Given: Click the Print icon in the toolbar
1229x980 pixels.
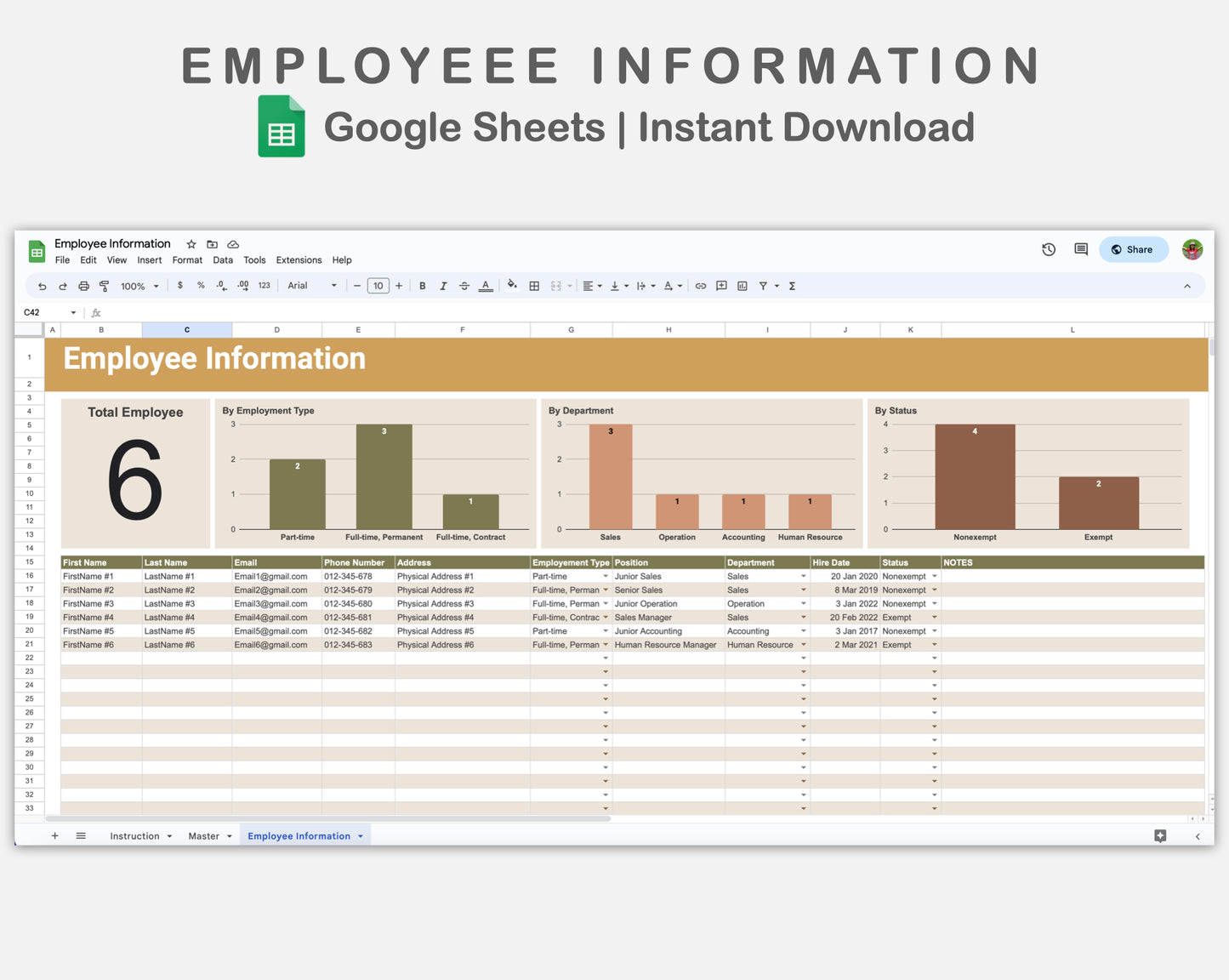Looking at the screenshot, I should pyautogui.click(x=83, y=286).
